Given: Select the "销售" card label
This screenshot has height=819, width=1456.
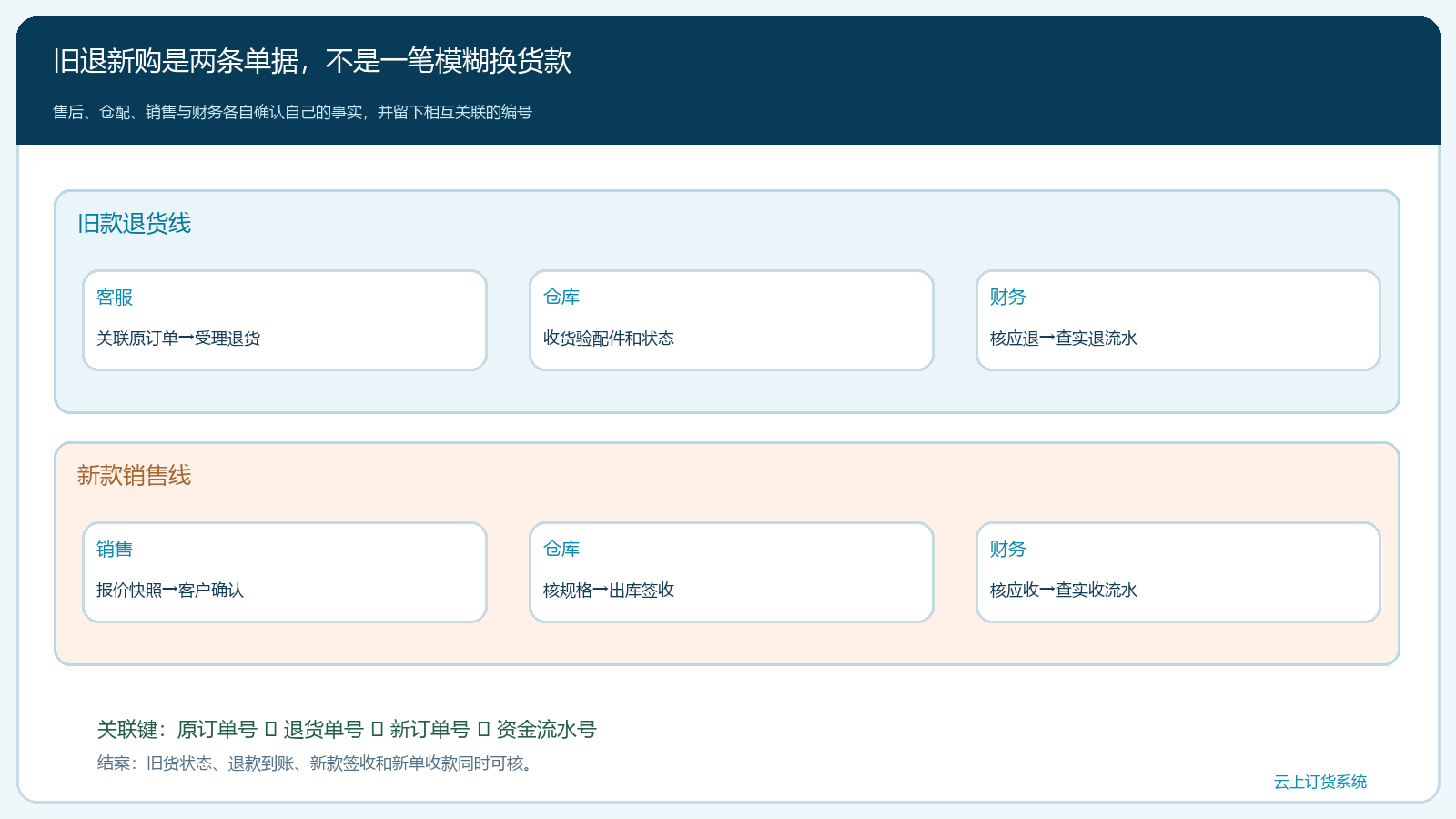Looking at the screenshot, I should 115,549.
